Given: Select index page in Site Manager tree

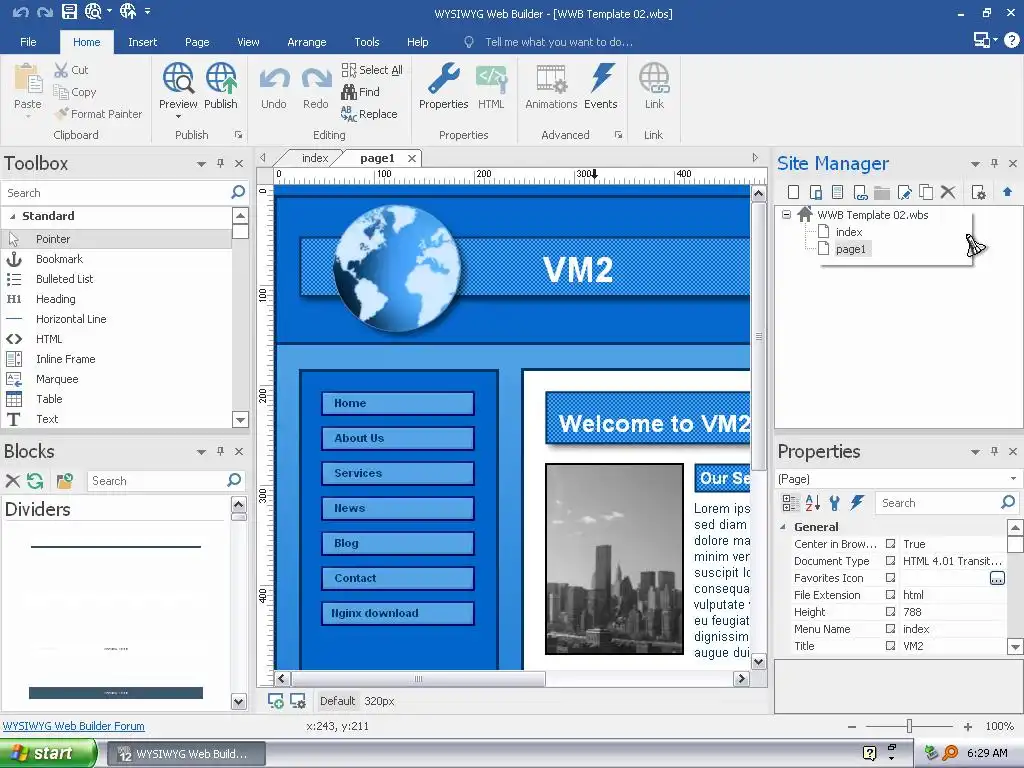Looking at the screenshot, I should point(848,232).
